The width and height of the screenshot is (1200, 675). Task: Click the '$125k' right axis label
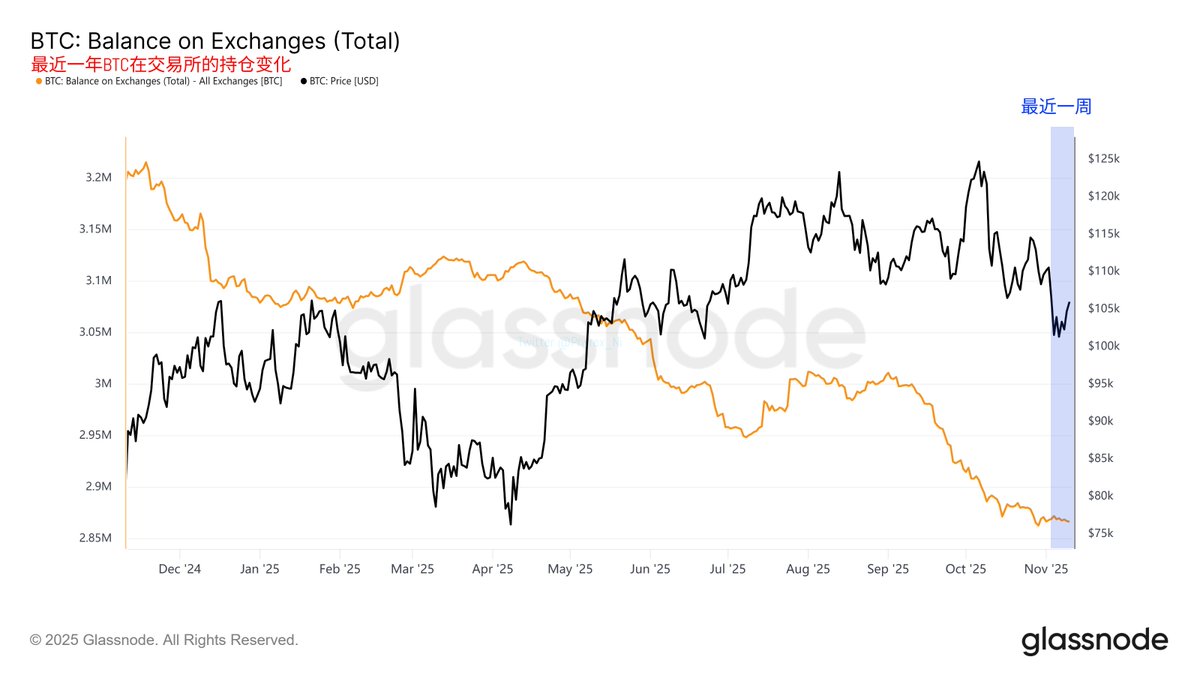click(1106, 159)
